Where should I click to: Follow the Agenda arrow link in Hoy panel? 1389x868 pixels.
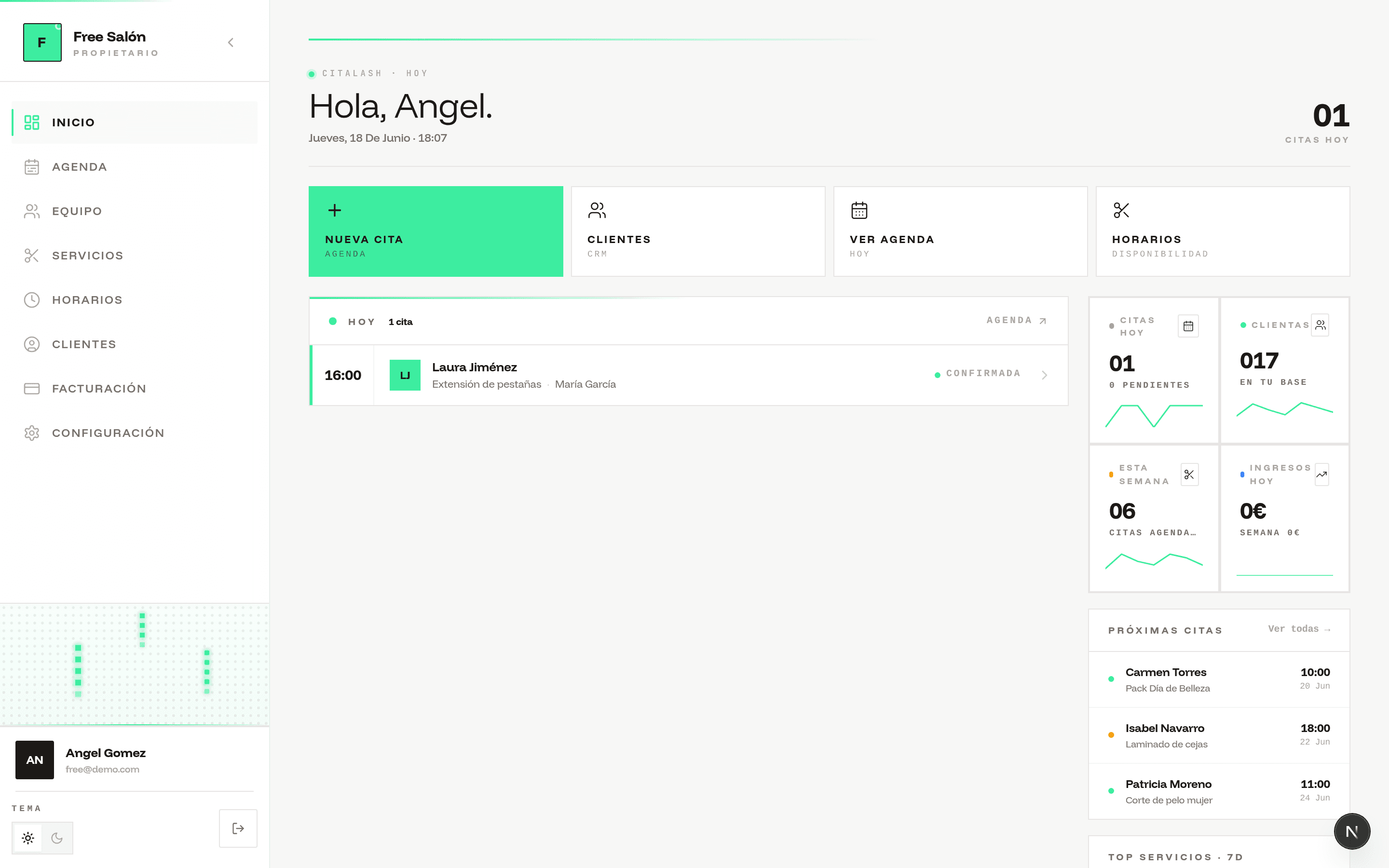tap(1017, 320)
